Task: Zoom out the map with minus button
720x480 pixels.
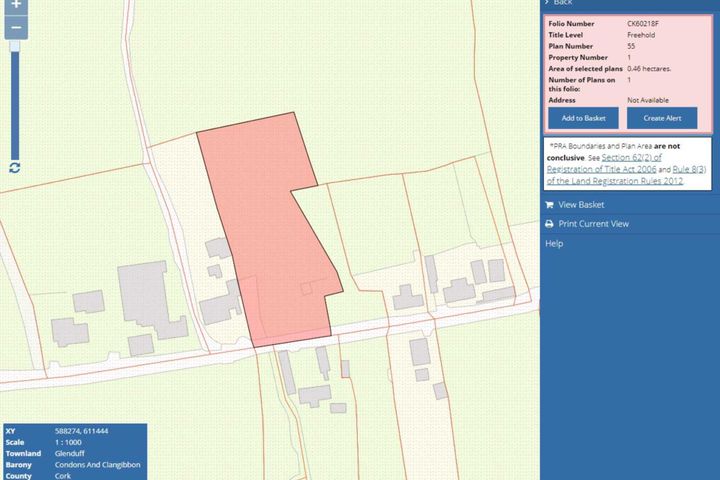Action: point(16,28)
